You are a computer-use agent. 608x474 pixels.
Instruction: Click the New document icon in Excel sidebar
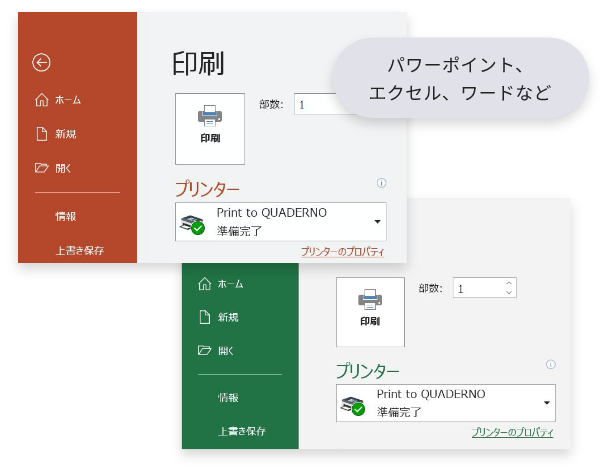(205, 317)
